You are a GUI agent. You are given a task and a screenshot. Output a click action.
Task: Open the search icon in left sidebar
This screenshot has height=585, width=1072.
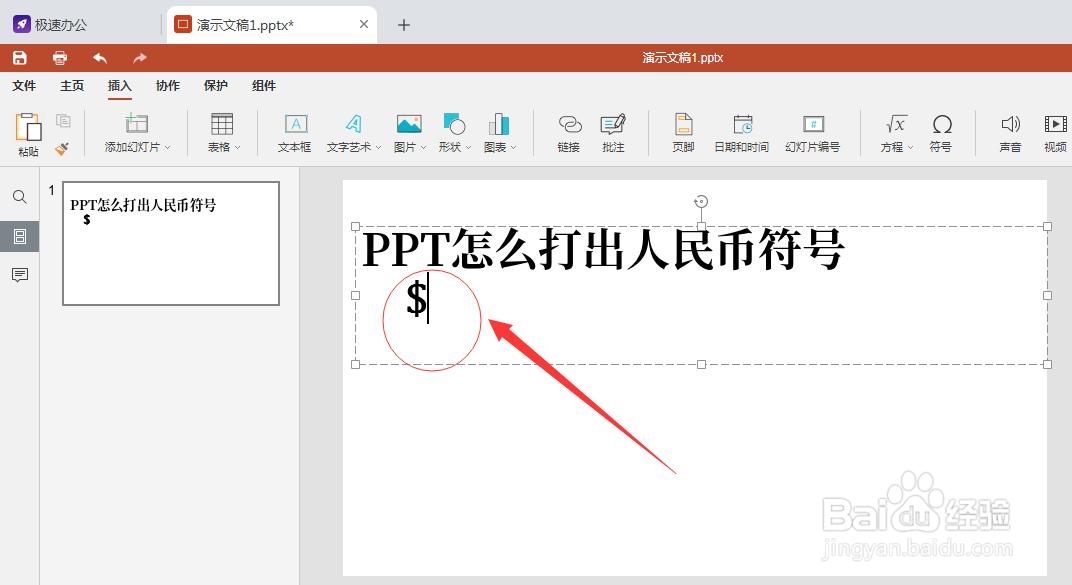pos(20,198)
